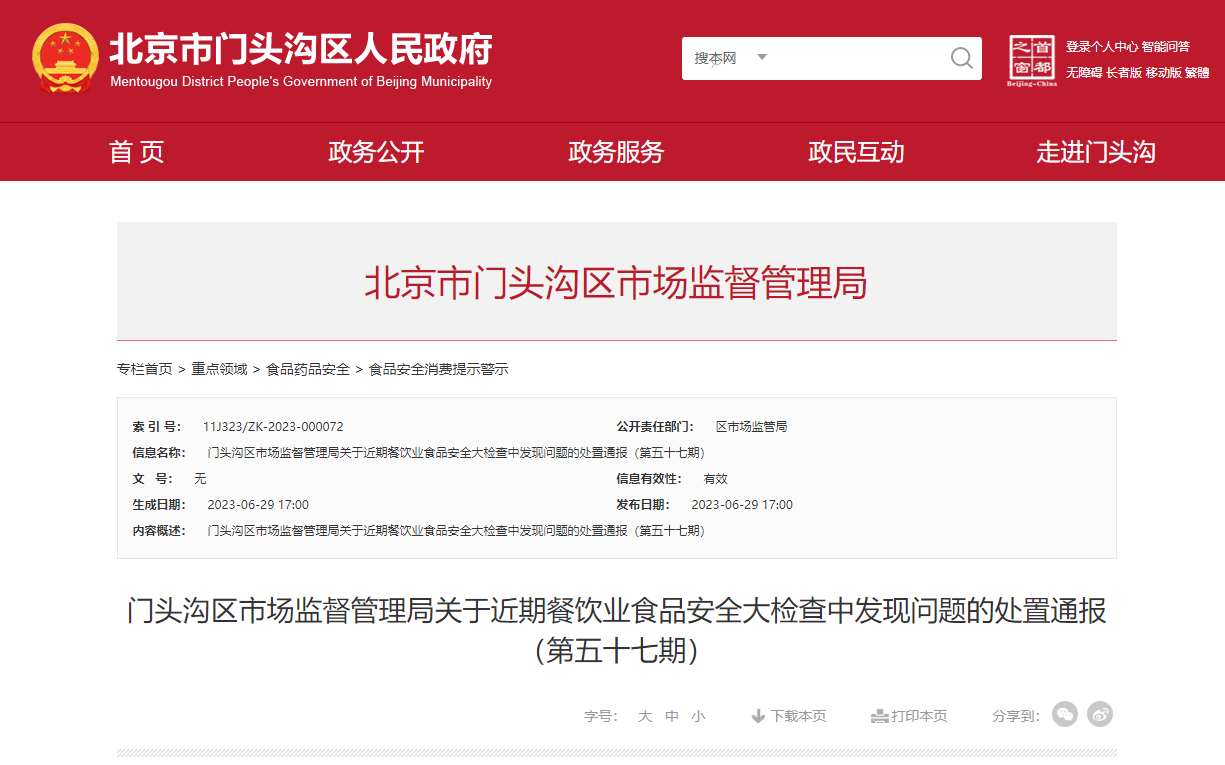The width and height of the screenshot is (1225, 765).
Task: Click the national emblem logo
Action: click(x=65, y=59)
